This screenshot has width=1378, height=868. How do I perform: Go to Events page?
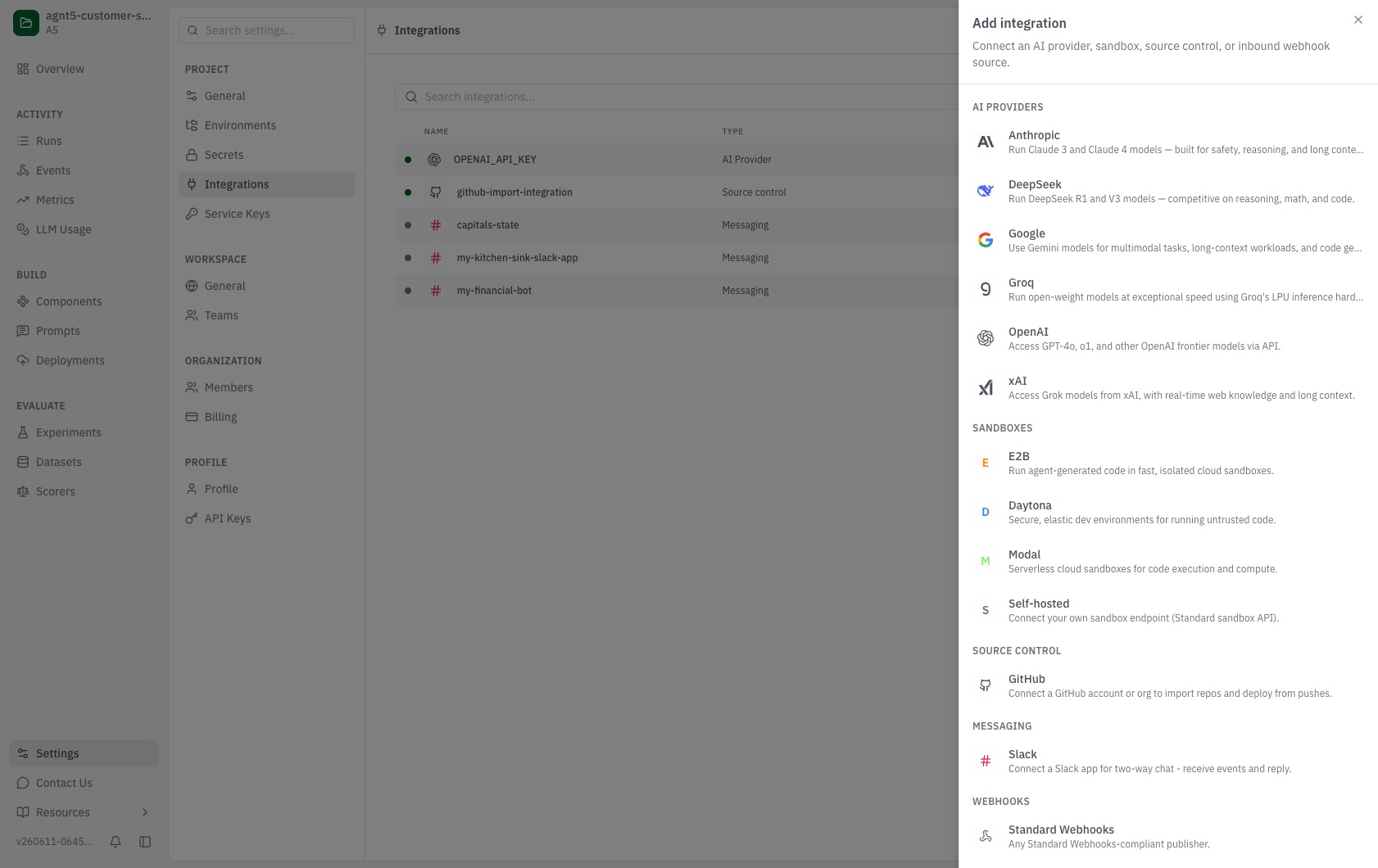pos(84,170)
